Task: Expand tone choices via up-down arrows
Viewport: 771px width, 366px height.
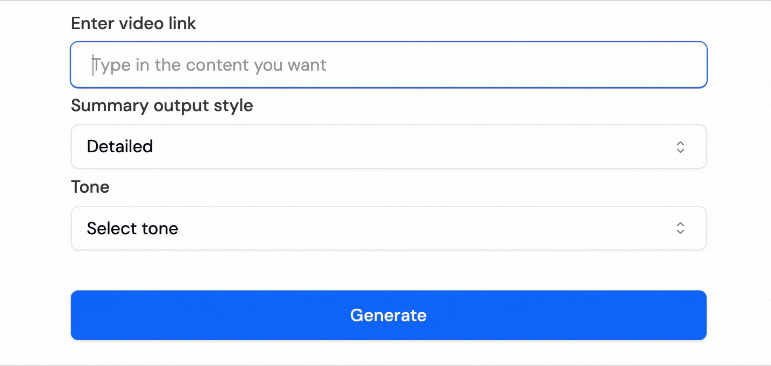Action: 680,228
